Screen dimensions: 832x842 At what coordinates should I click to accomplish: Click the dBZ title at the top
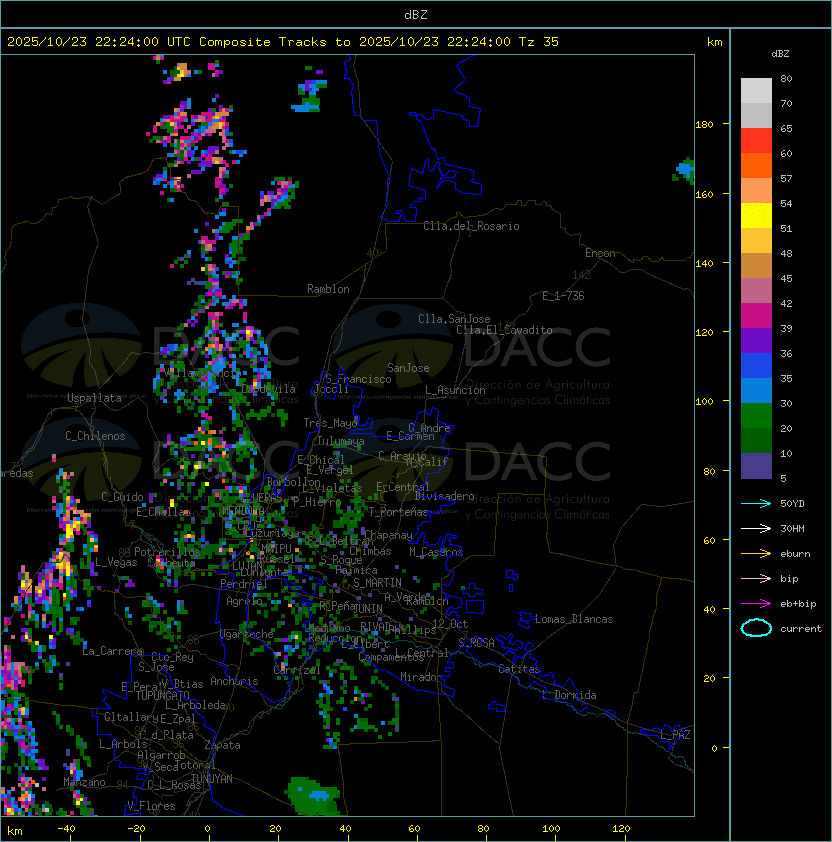(416, 14)
